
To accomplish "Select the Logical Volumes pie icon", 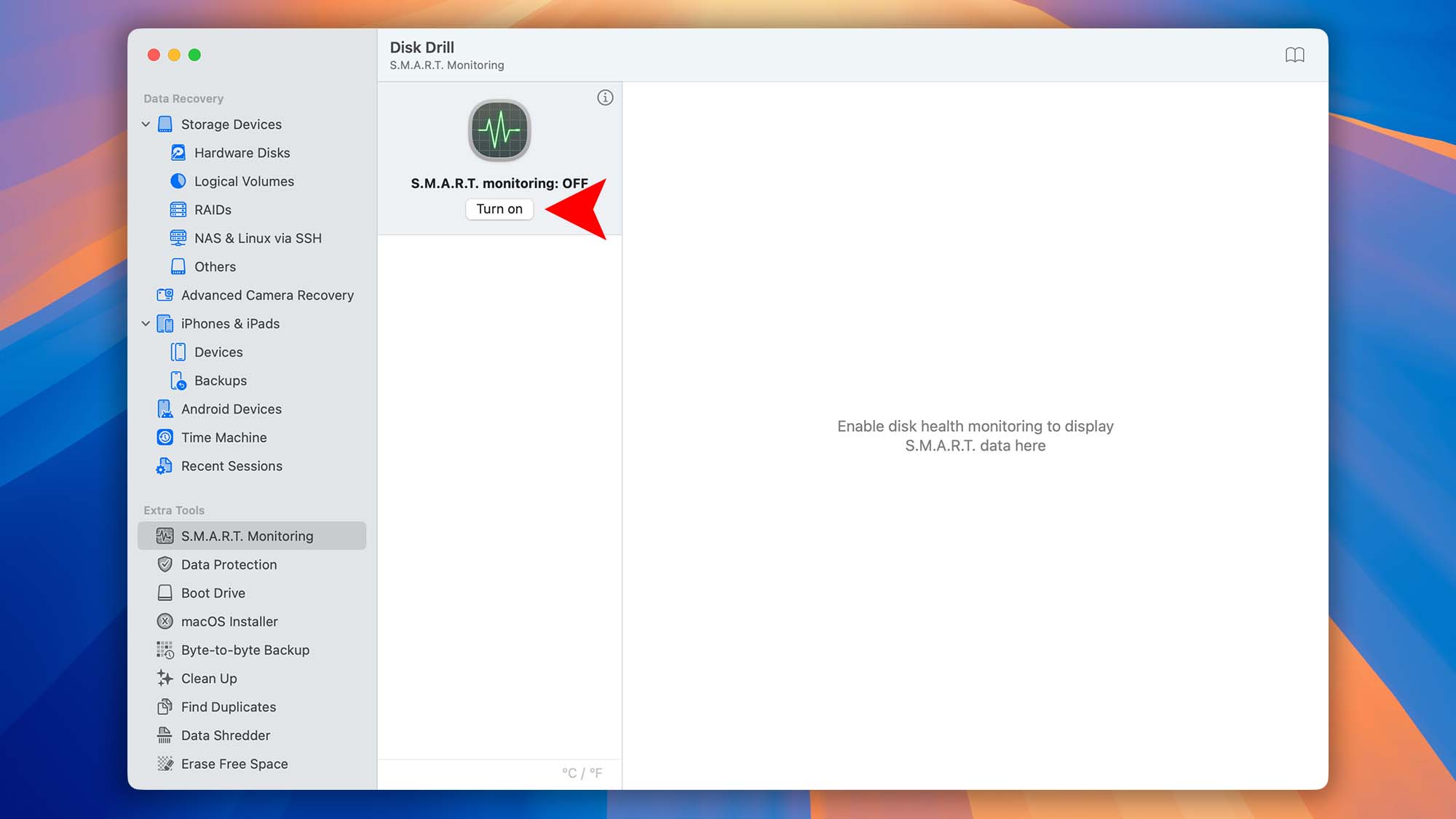I will click(177, 181).
